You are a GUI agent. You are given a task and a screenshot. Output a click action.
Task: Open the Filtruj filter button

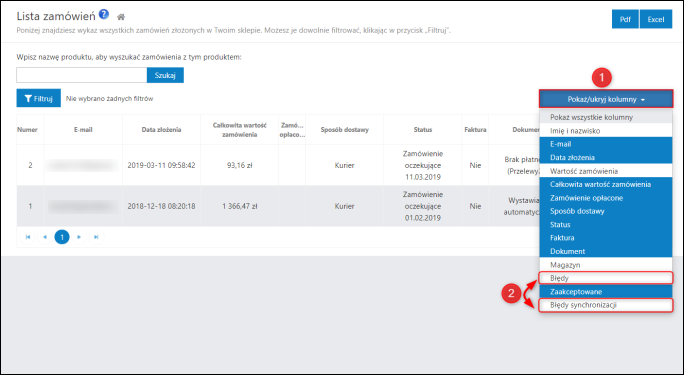coord(38,99)
